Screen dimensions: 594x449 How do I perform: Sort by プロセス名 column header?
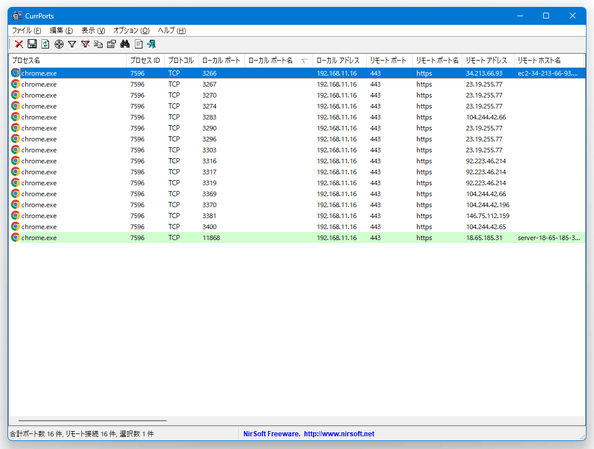click(68, 60)
